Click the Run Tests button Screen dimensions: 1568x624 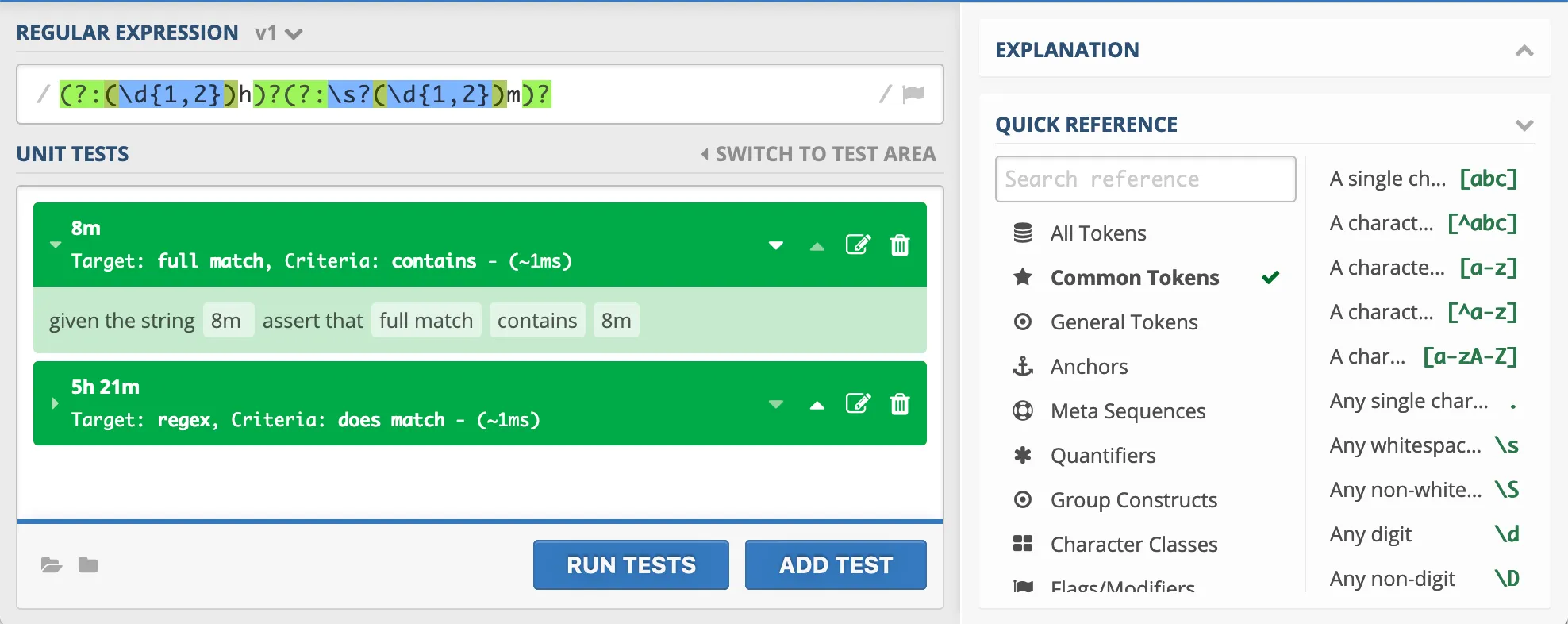pyautogui.click(x=631, y=564)
